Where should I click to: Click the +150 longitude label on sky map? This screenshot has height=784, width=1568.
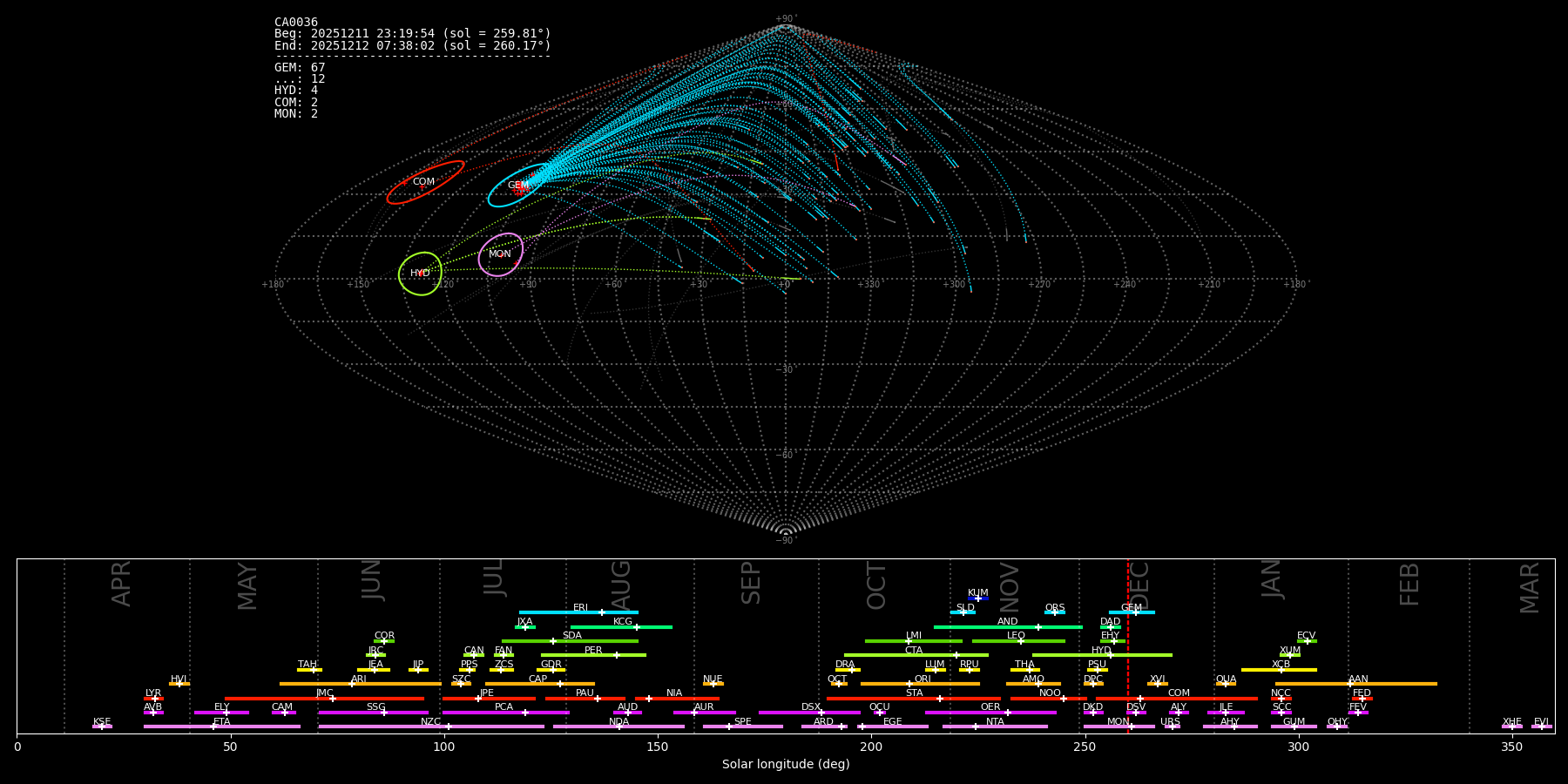click(x=358, y=285)
